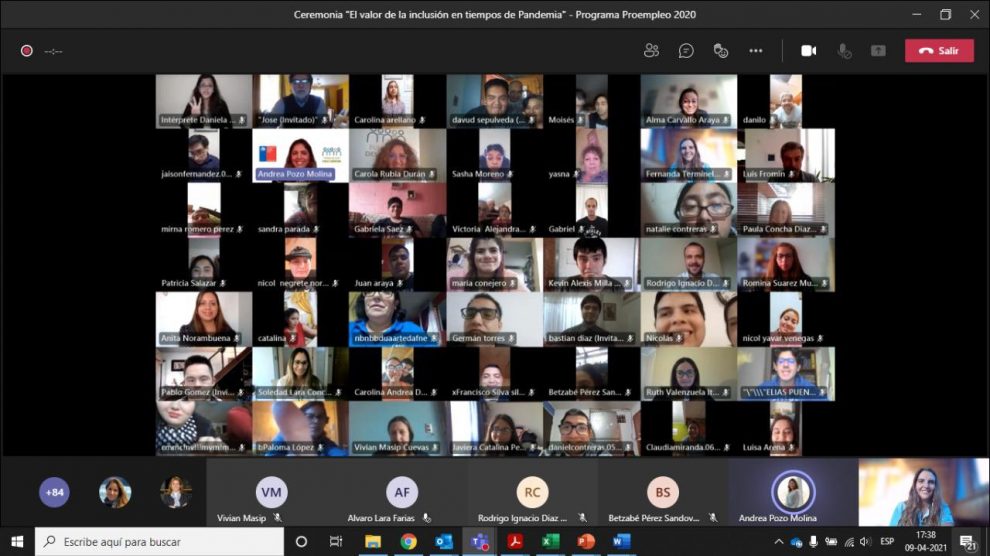The height and width of the screenshot is (556, 990).
Task: Open the meeting chat
Action: pyautogui.click(x=686, y=51)
